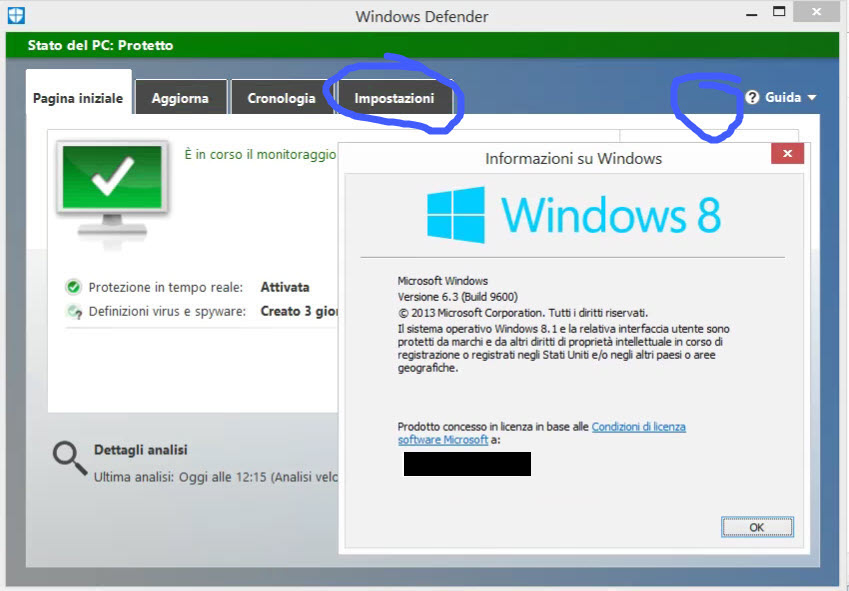
Task: Confirm the Informazioni su Windows dialog with OK
Action: pos(757,527)
